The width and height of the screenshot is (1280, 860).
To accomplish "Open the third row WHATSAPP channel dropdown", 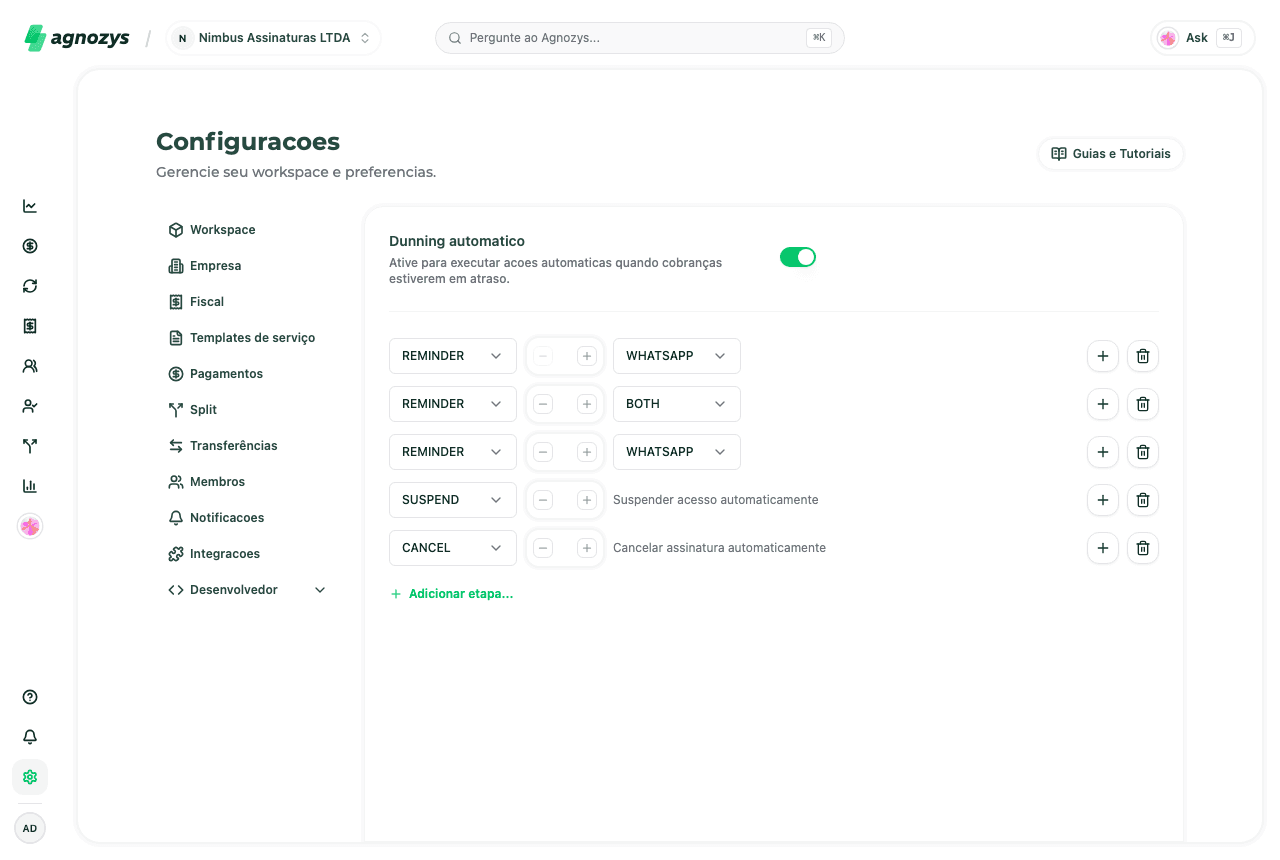I will click(x=677, y=452).
